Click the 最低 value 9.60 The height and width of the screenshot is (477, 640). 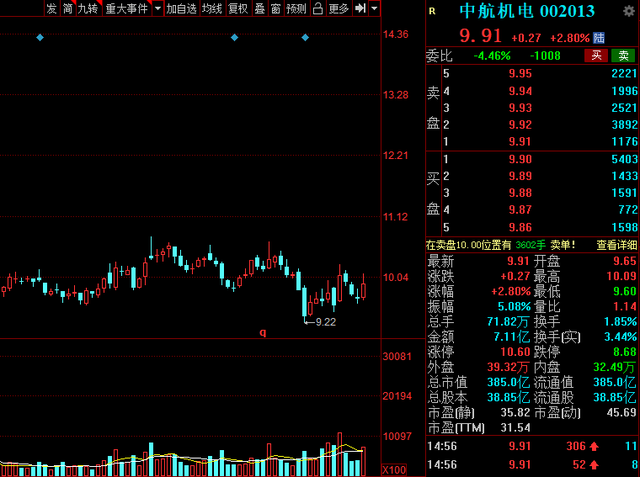(x=625, y=291)
